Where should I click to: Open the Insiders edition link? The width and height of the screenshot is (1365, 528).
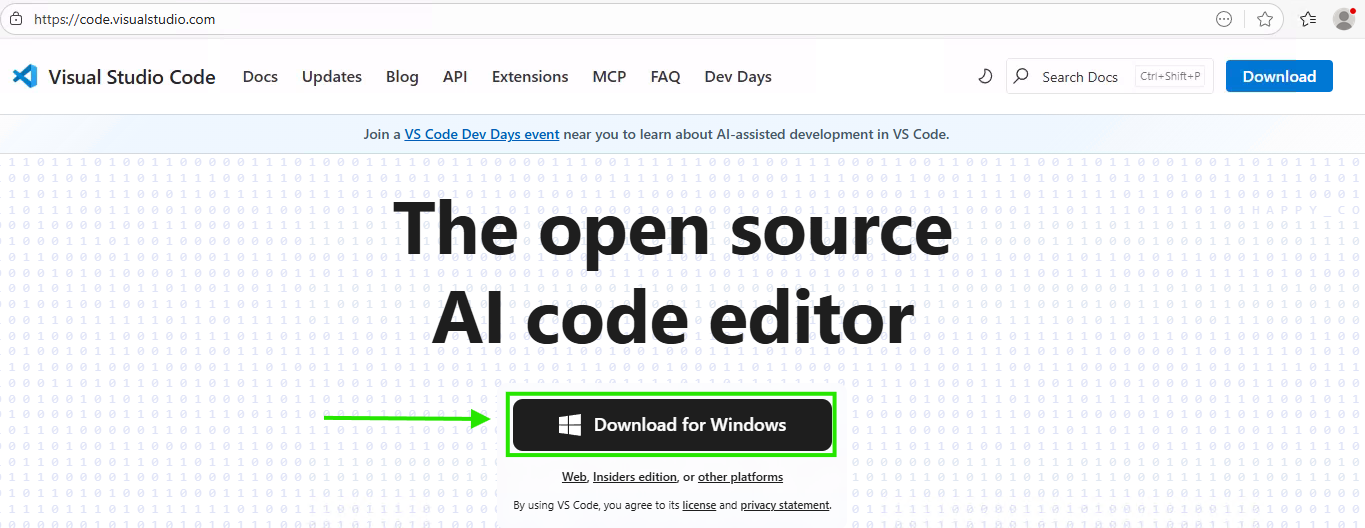pyautogui.click(x=635, y=477)
